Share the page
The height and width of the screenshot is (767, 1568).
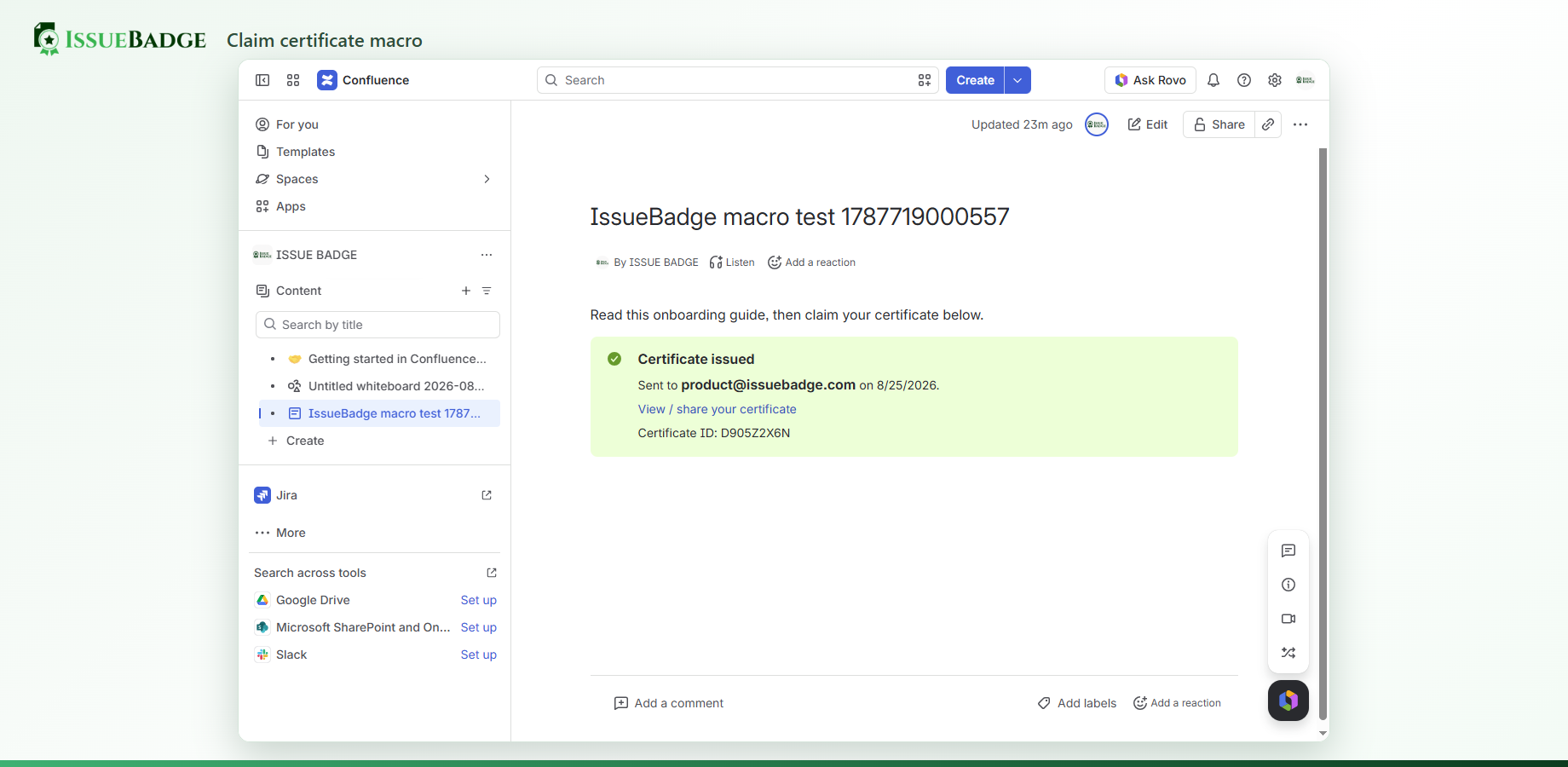click(1219, 124)
